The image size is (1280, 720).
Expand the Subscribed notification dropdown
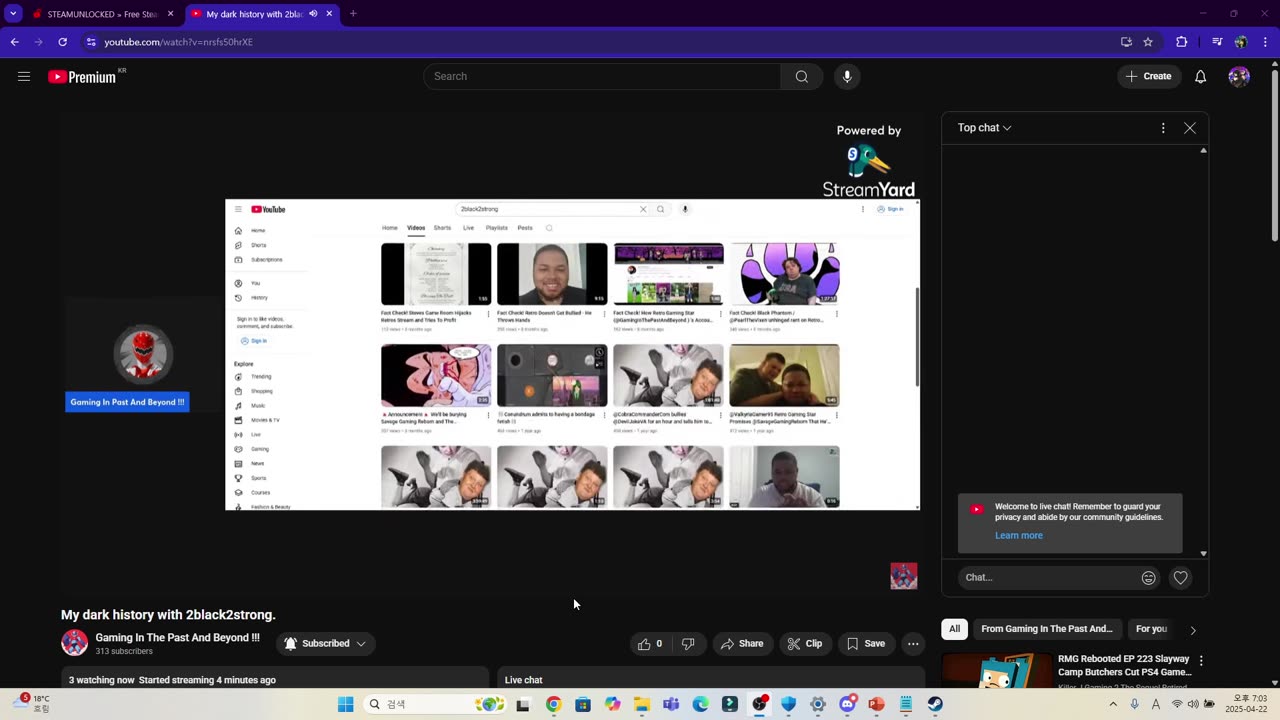[325, 644]
